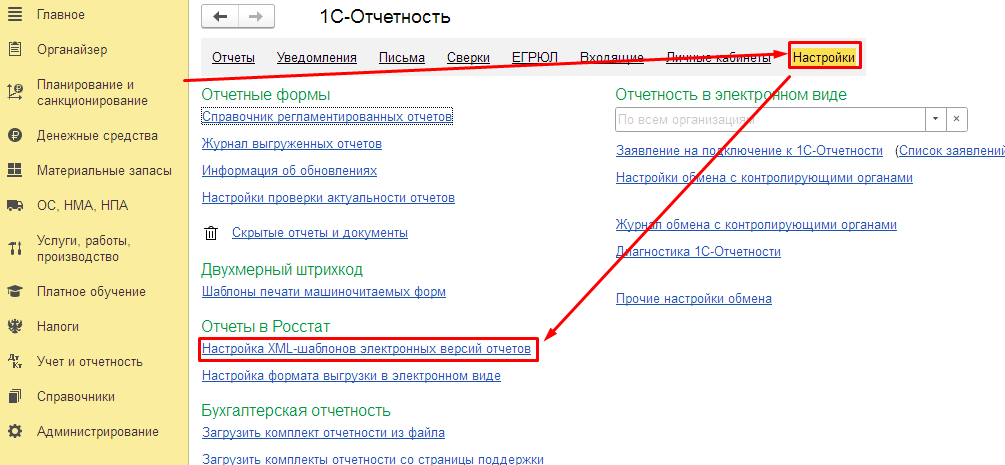Click the ОС, НМА, НПА truck icon
Viewport: 1005px width, 465px height.
coord(14,205)
